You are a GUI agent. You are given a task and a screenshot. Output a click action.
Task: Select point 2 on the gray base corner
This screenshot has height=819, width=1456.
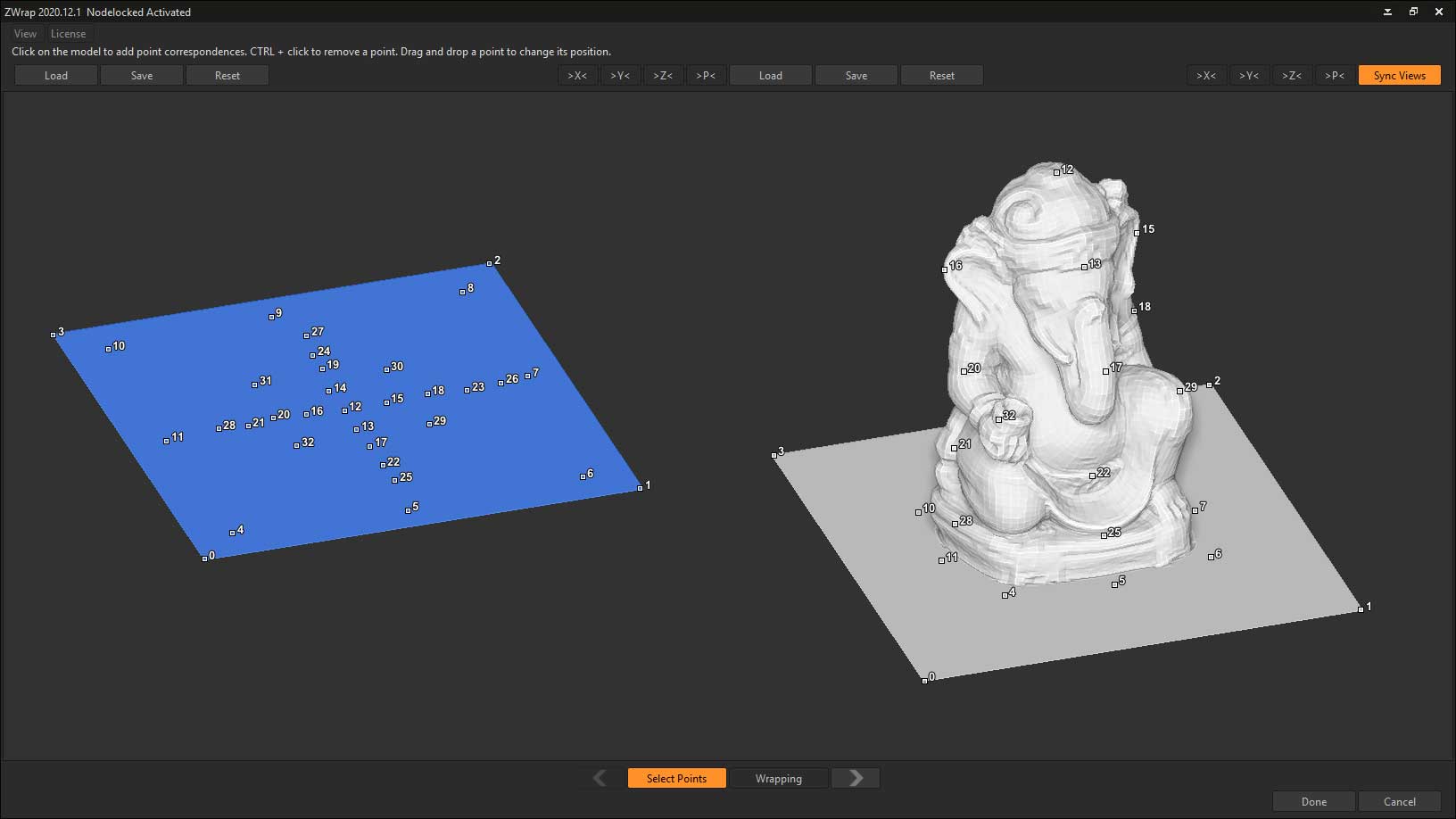pyautogui.click(x=1210, y=385)
